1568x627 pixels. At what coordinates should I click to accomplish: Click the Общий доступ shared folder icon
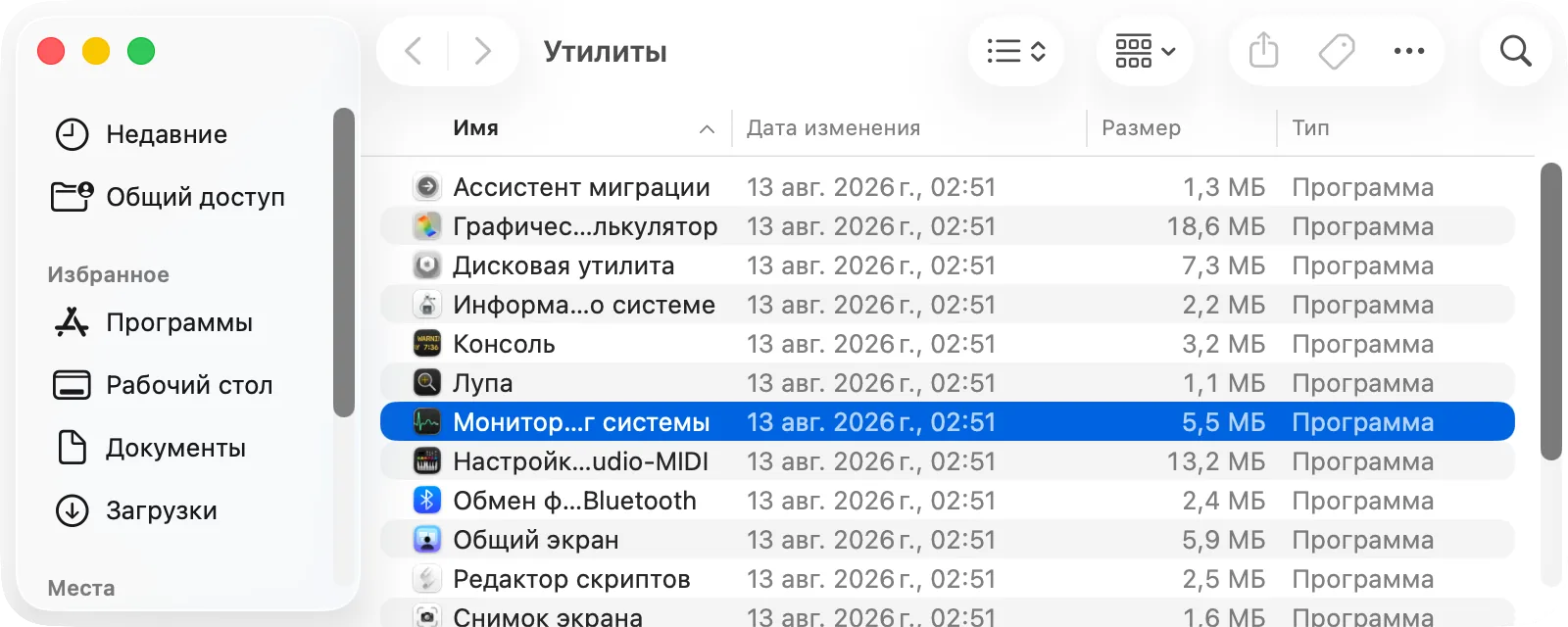pos(73,196)
